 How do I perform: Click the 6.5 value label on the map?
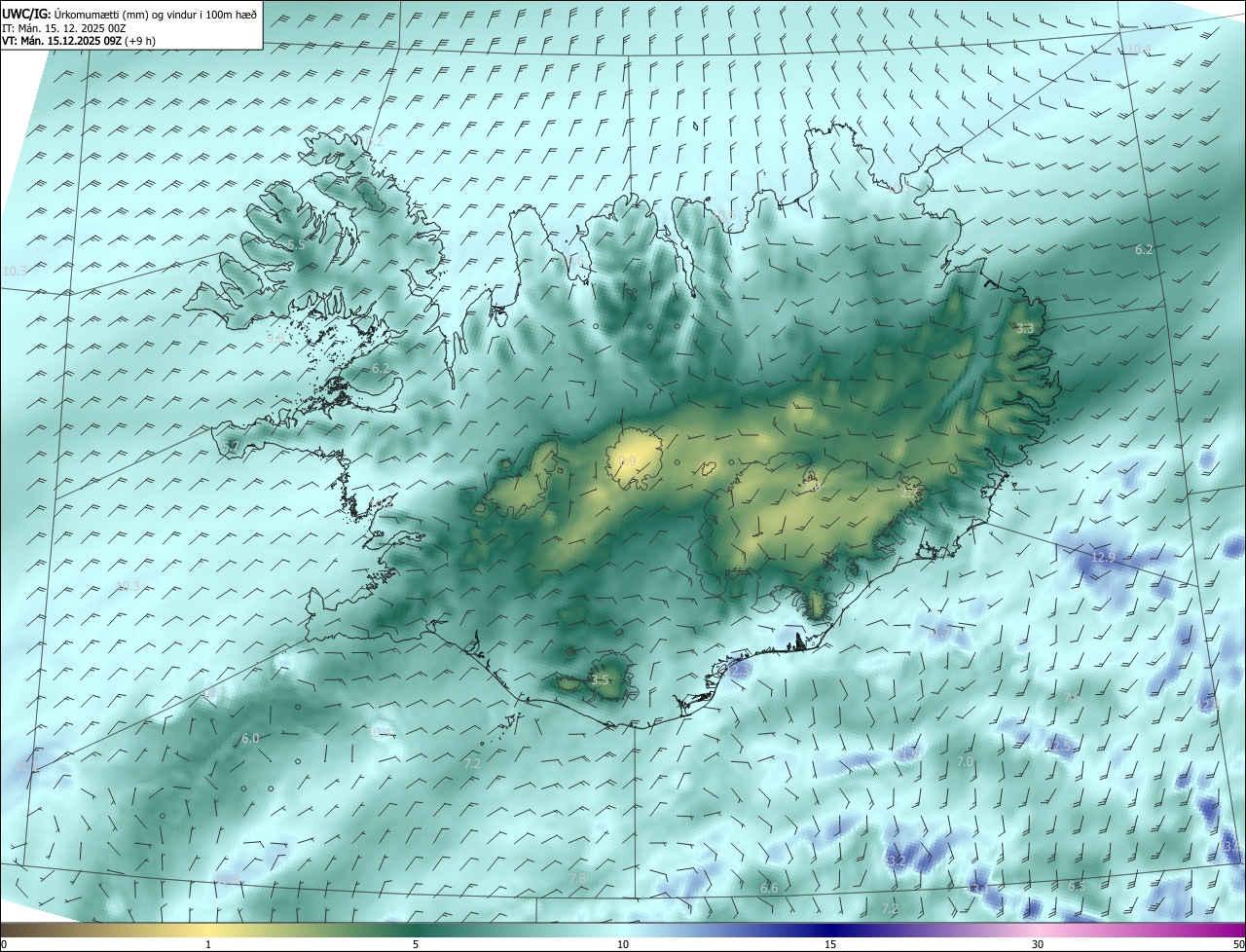pos(1076,886)
